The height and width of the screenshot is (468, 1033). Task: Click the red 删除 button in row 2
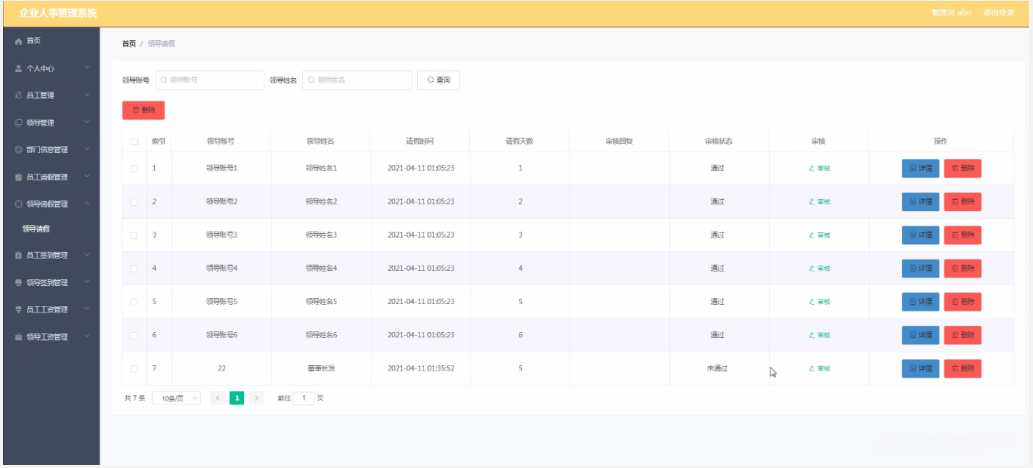[x=962, y=202]
